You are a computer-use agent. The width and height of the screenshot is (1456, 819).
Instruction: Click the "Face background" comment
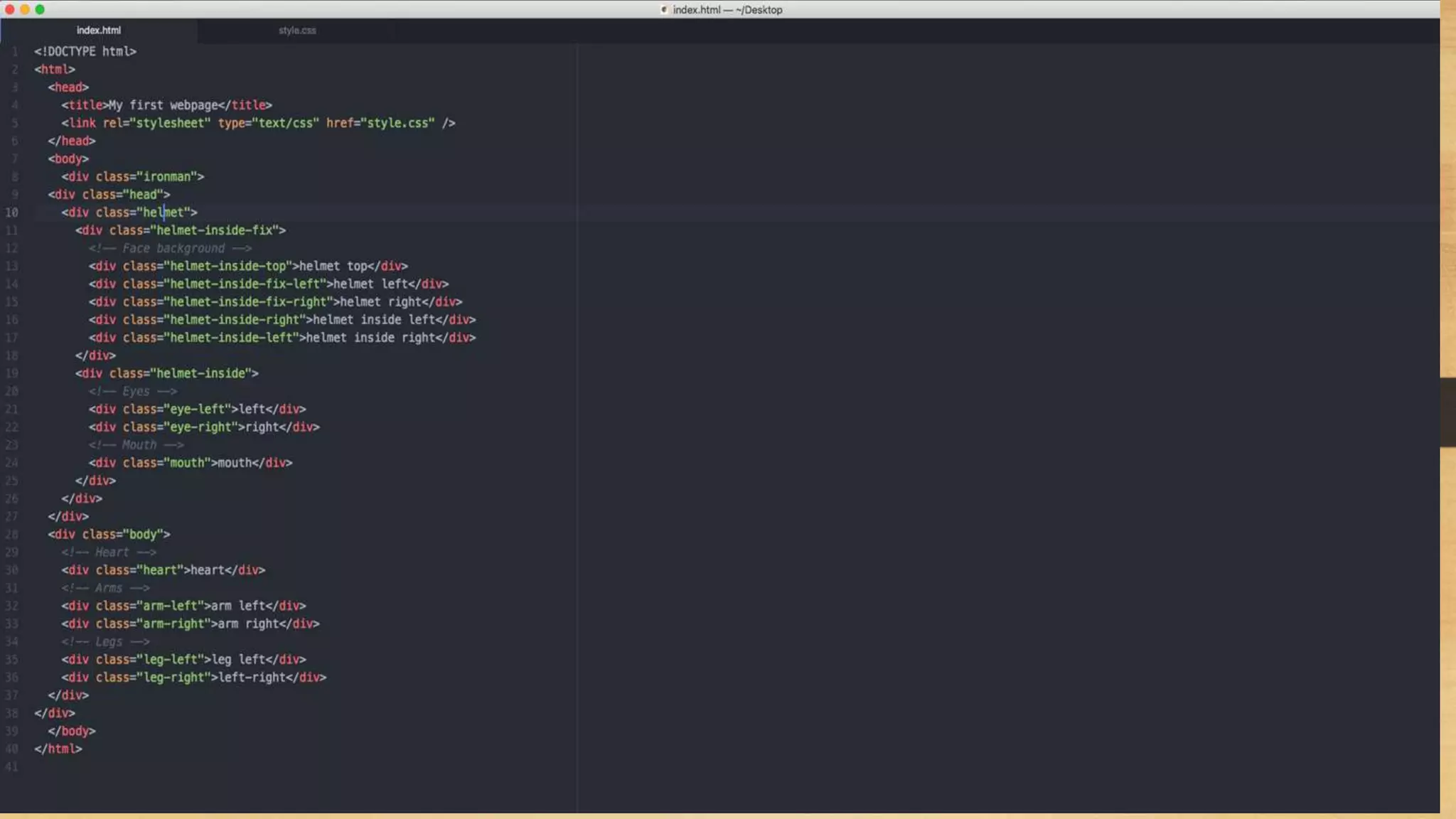[x=173, y=248]
